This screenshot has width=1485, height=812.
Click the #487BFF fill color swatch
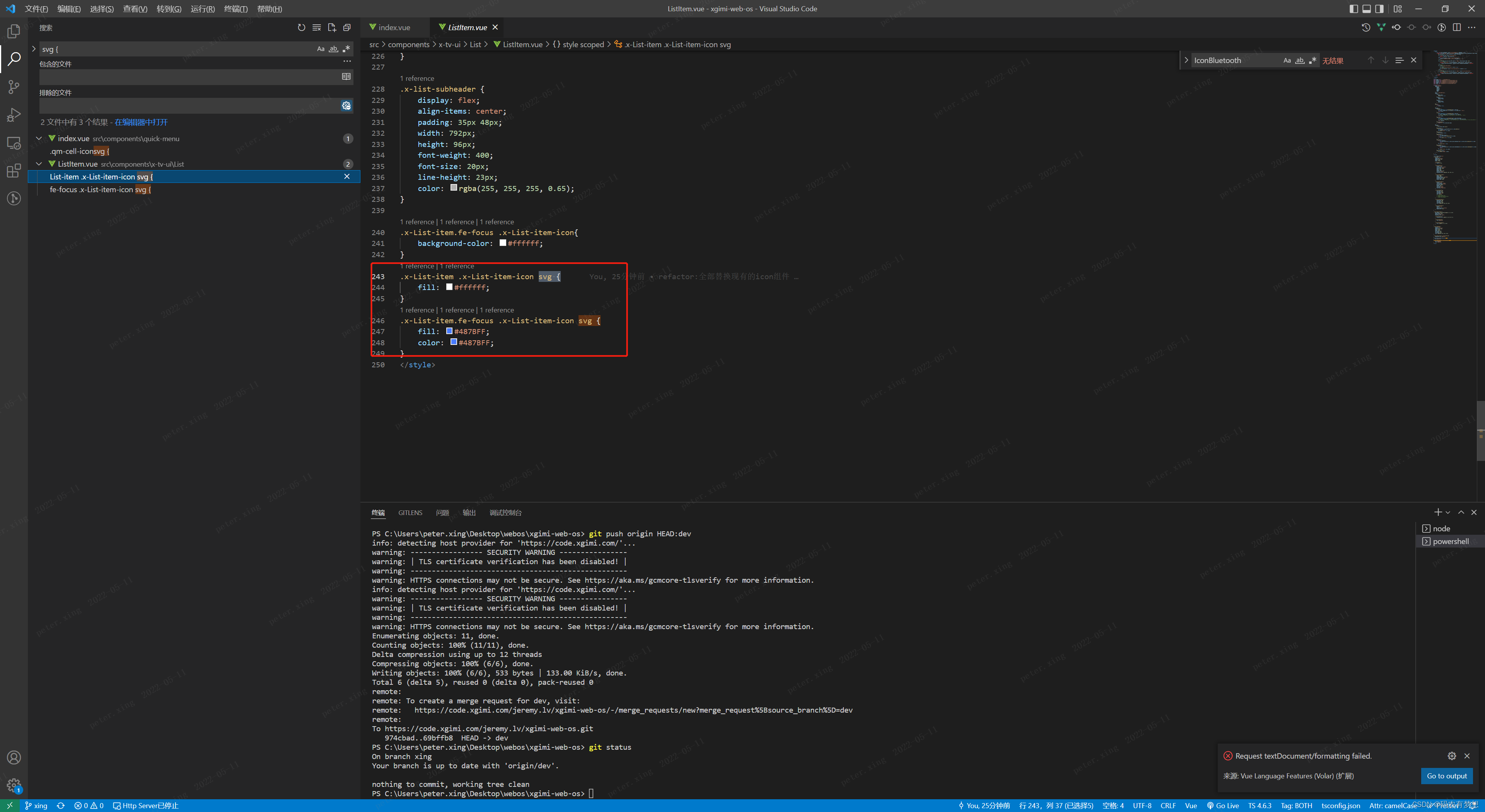(x=449, y=331)
